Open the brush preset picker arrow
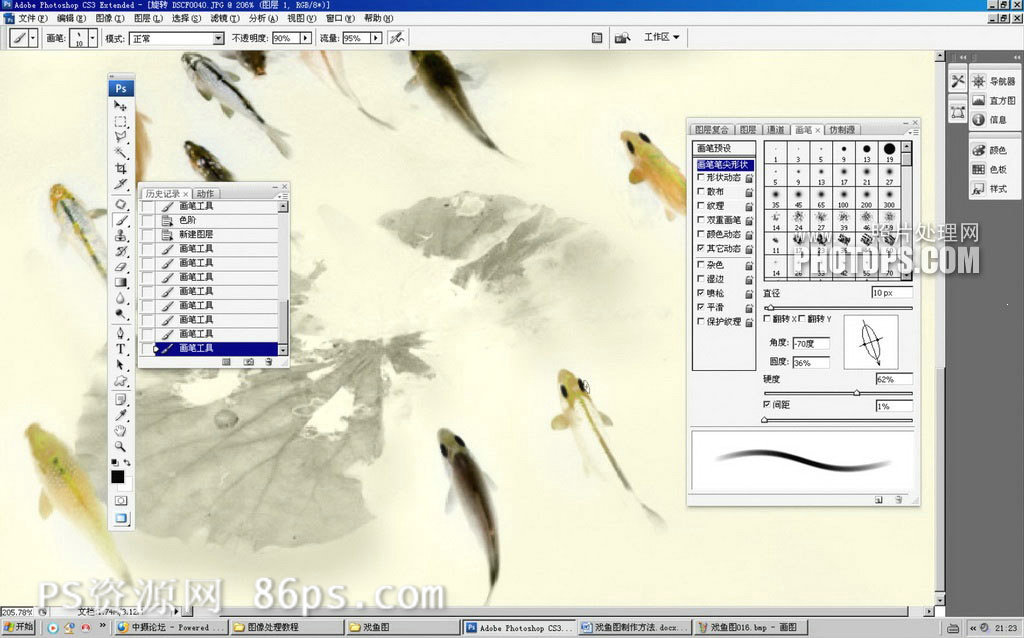Screen dimensions: 1024x638 92,39
